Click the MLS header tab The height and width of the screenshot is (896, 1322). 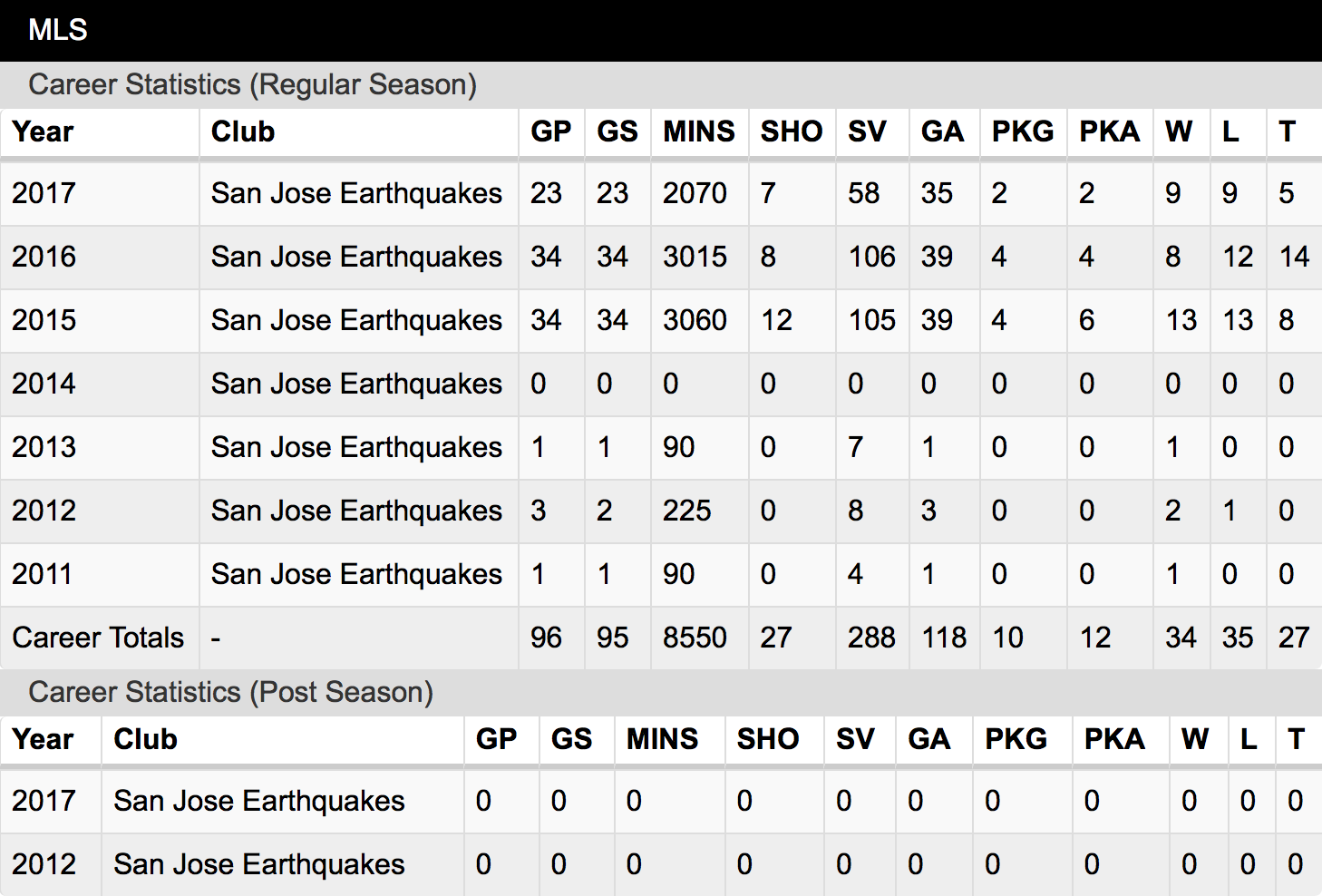[x=58, y=30]
